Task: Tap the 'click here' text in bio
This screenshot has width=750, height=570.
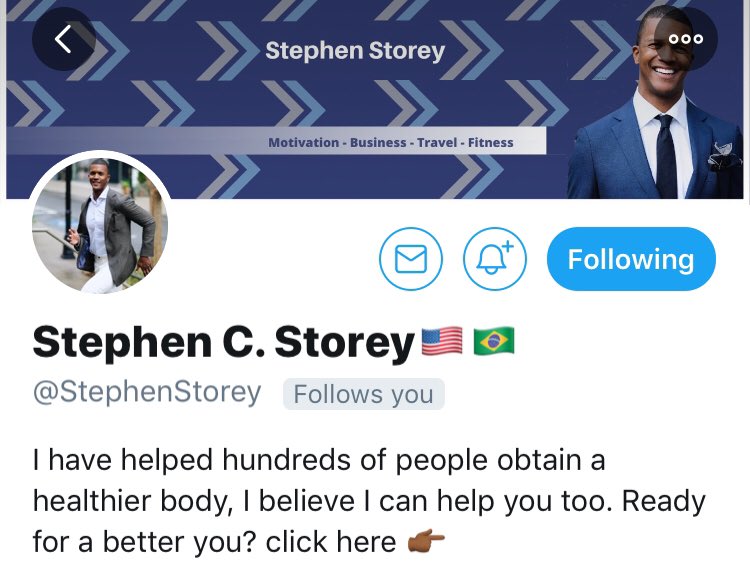Action: coord(331,542)
